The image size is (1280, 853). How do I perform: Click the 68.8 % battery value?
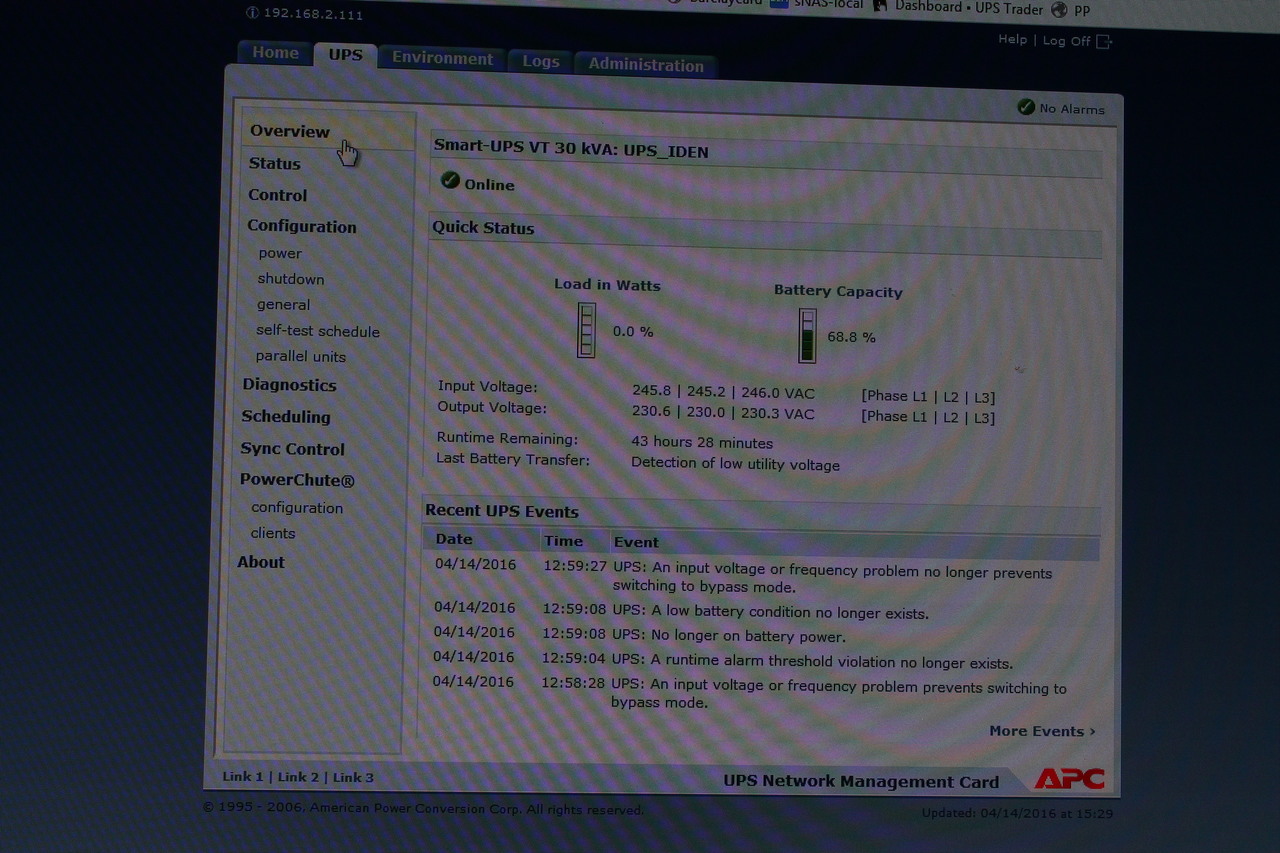(851, 337)
